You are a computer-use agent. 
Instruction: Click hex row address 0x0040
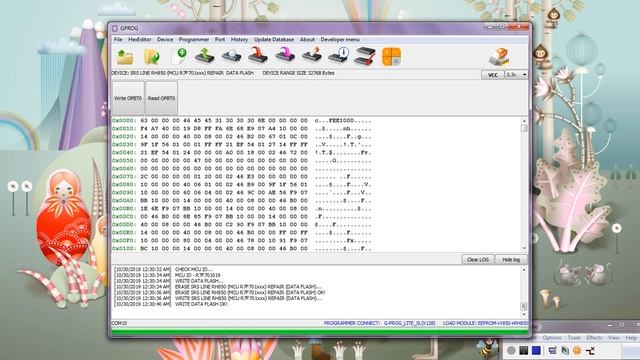click(x=124, y=153)
